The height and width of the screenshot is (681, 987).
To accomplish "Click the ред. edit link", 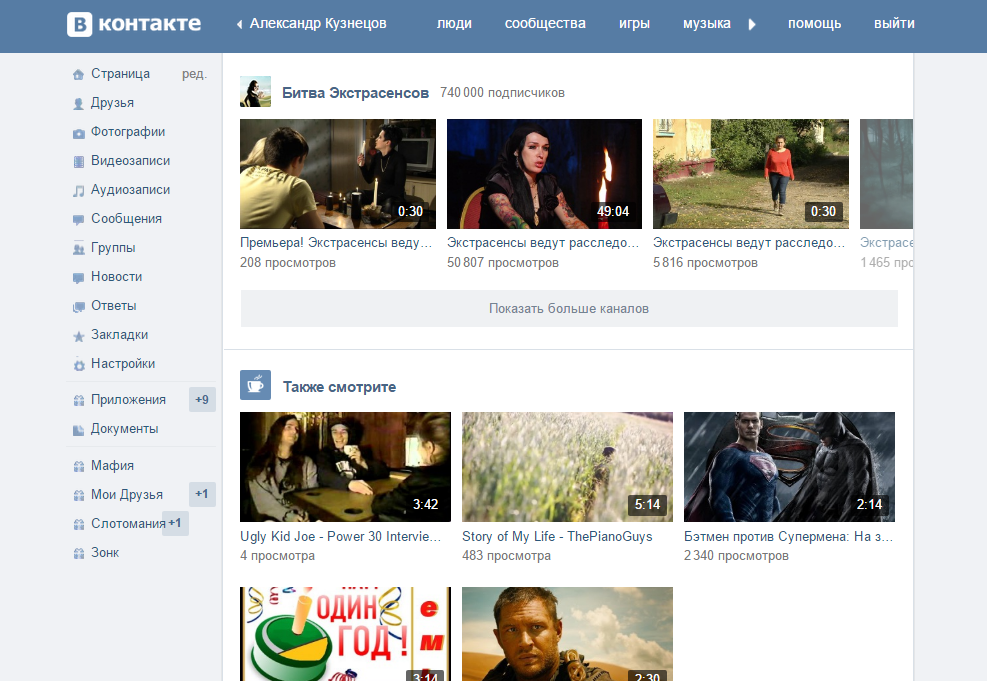I will point(195,74).
